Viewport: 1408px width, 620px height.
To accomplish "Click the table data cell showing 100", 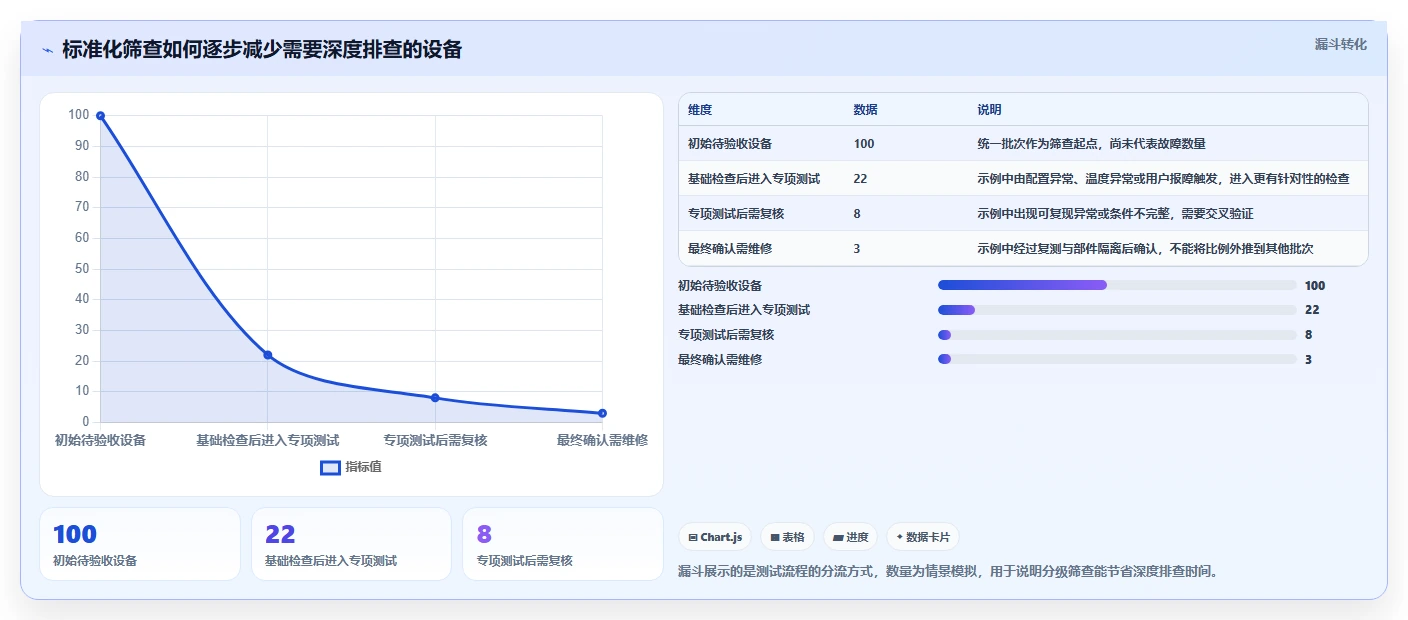I will tap(864, 144).
